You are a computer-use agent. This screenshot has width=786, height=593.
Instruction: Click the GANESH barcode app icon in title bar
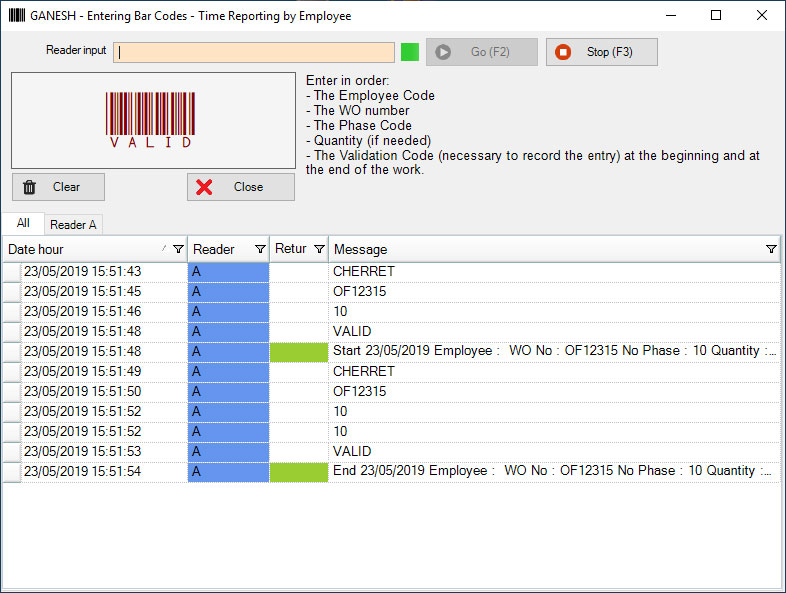point(16,16)
